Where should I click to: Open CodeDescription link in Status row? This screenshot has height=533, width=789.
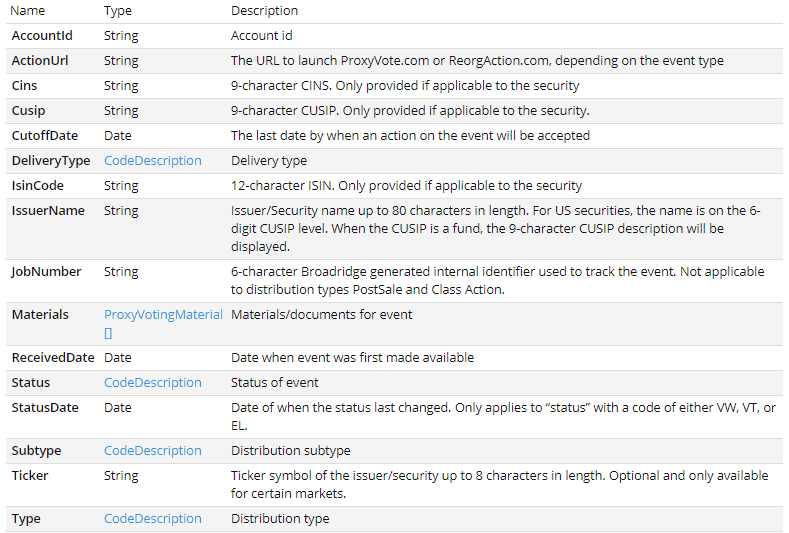[152, 382]
